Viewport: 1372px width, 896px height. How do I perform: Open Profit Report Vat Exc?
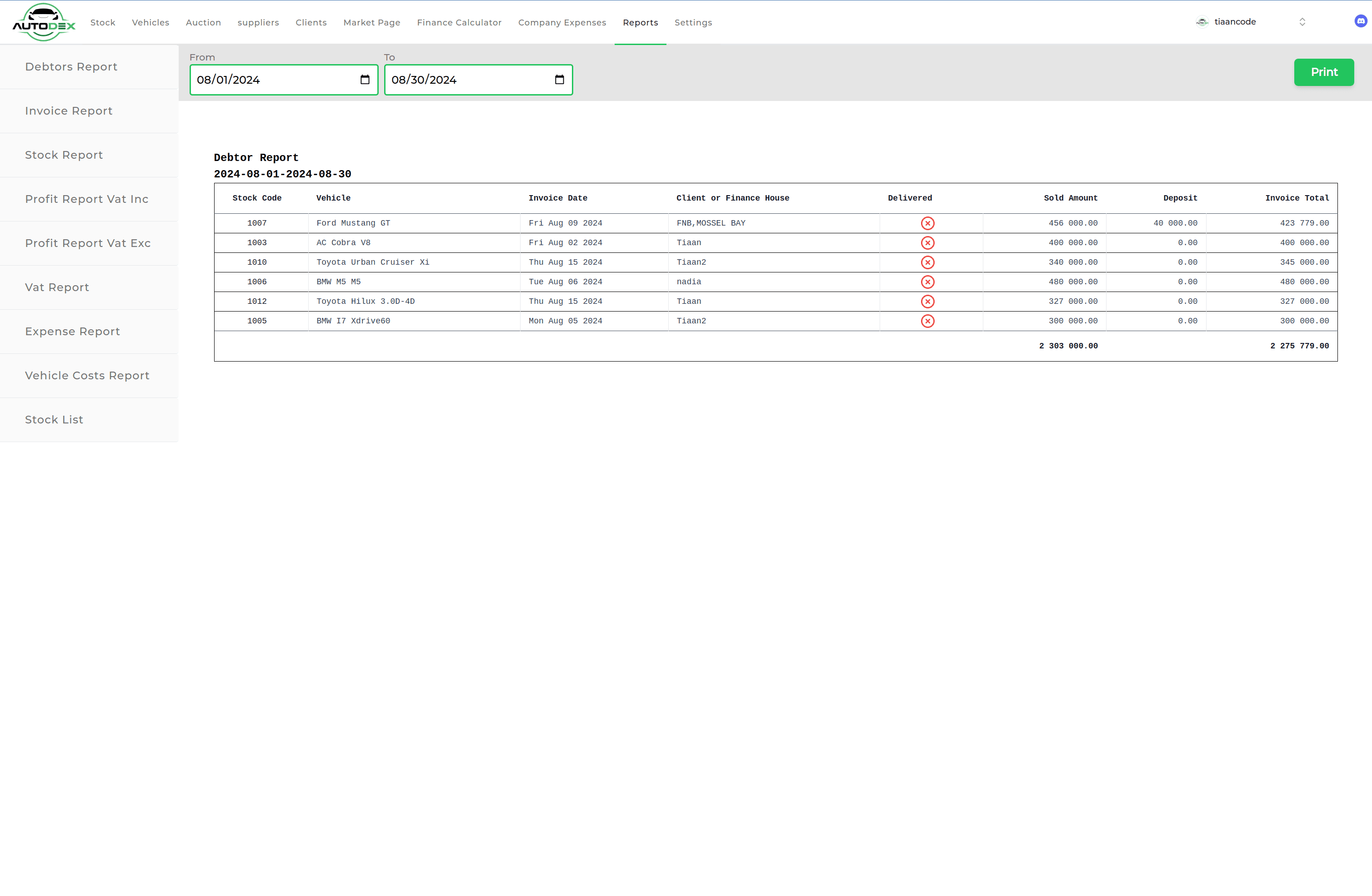pos(90,243)
